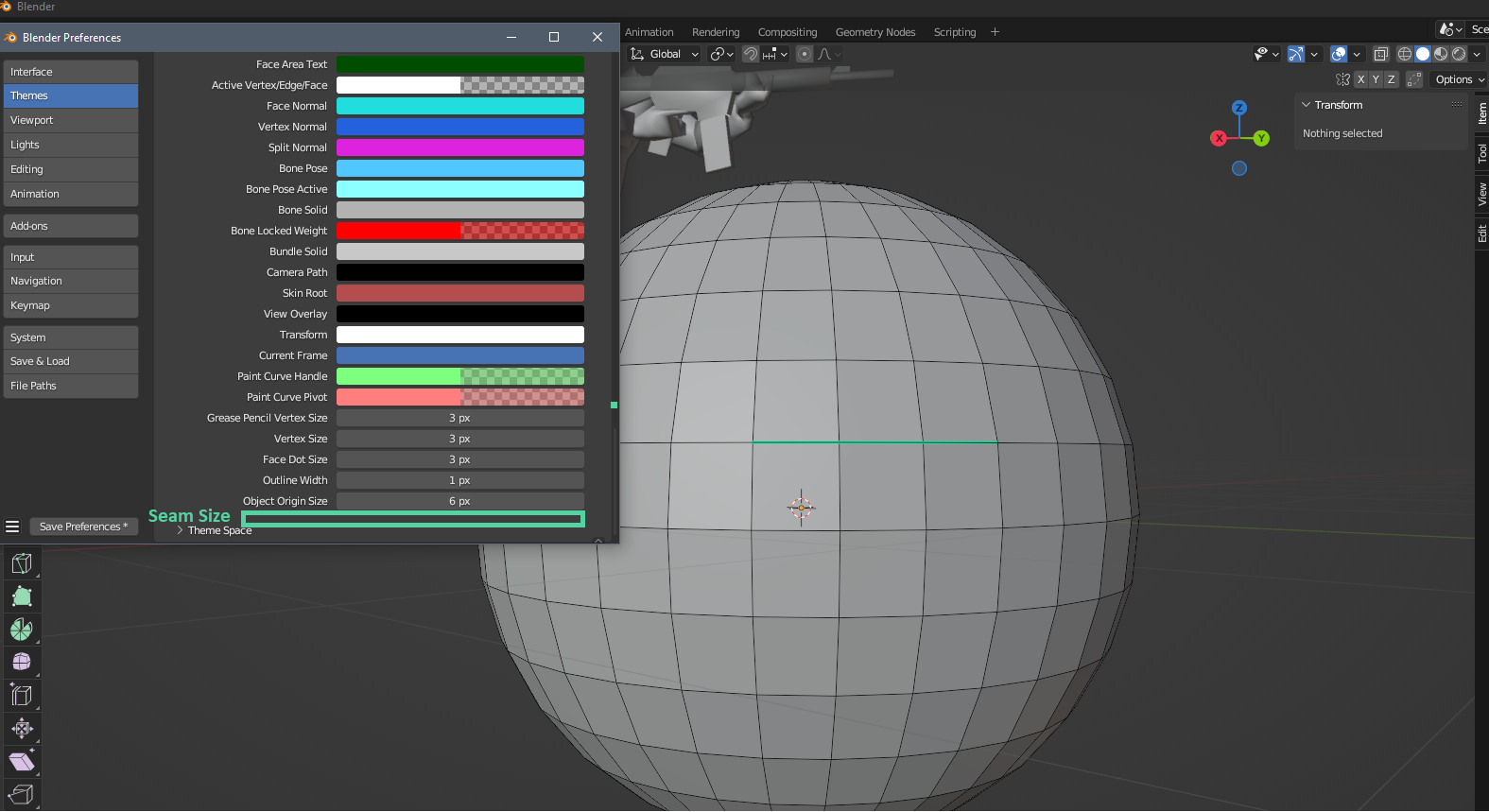Add a new workspace with plus
Viewport: 1489px width, 812px height.
pos(995,32)
